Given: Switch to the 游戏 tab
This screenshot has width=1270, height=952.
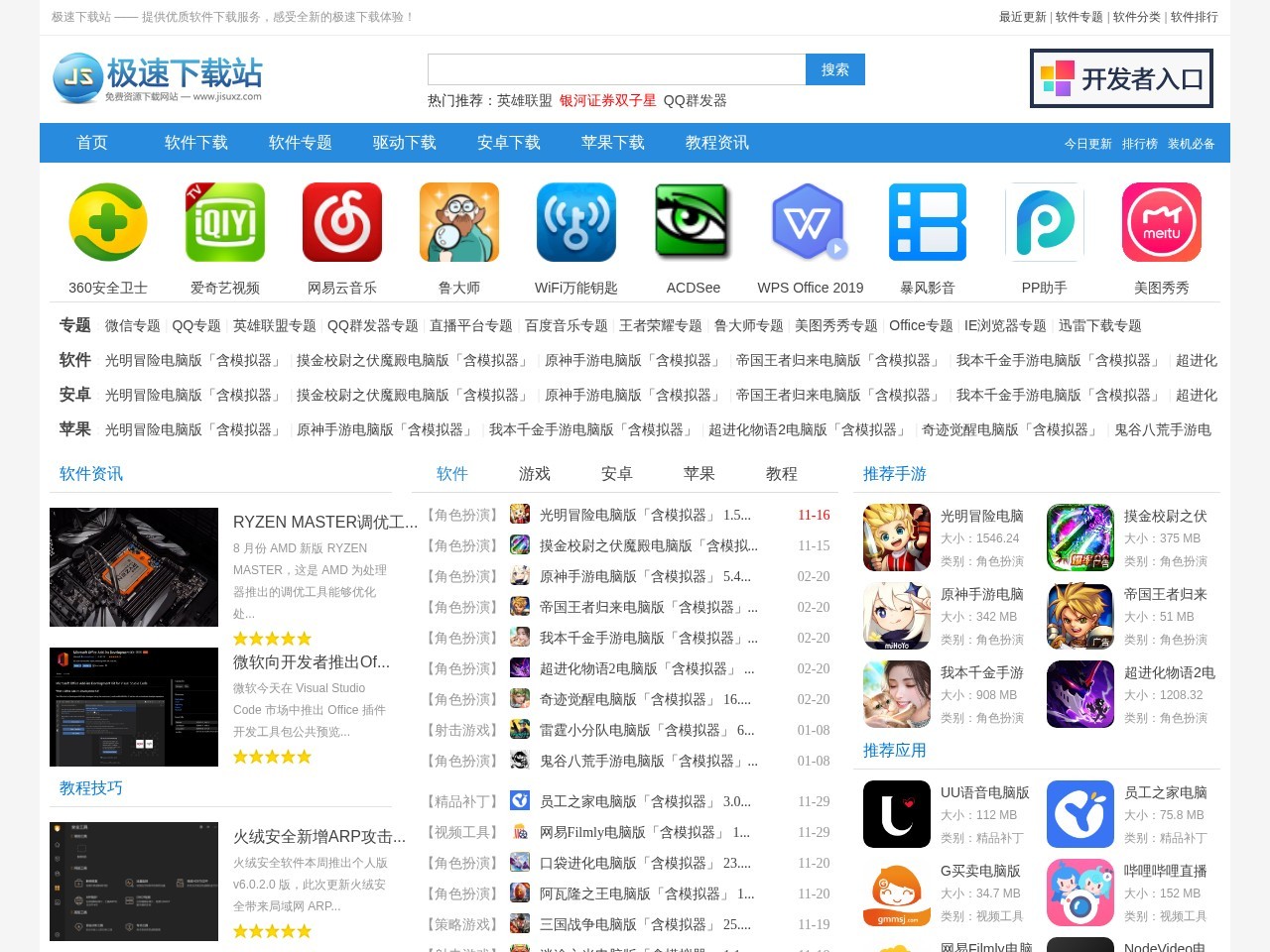Looking at the screenshot, I should 534,474.
